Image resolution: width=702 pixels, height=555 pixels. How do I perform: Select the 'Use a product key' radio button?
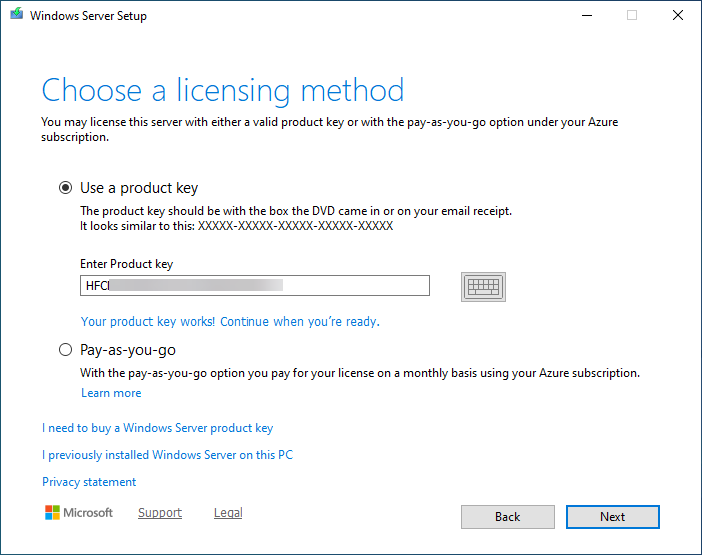coord(66,188)
